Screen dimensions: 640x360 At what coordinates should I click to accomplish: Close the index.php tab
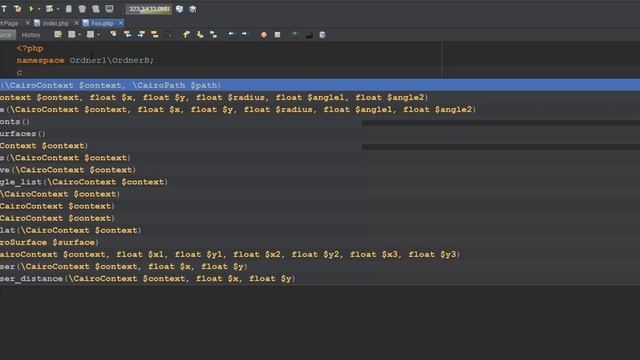tap(76, 23)
